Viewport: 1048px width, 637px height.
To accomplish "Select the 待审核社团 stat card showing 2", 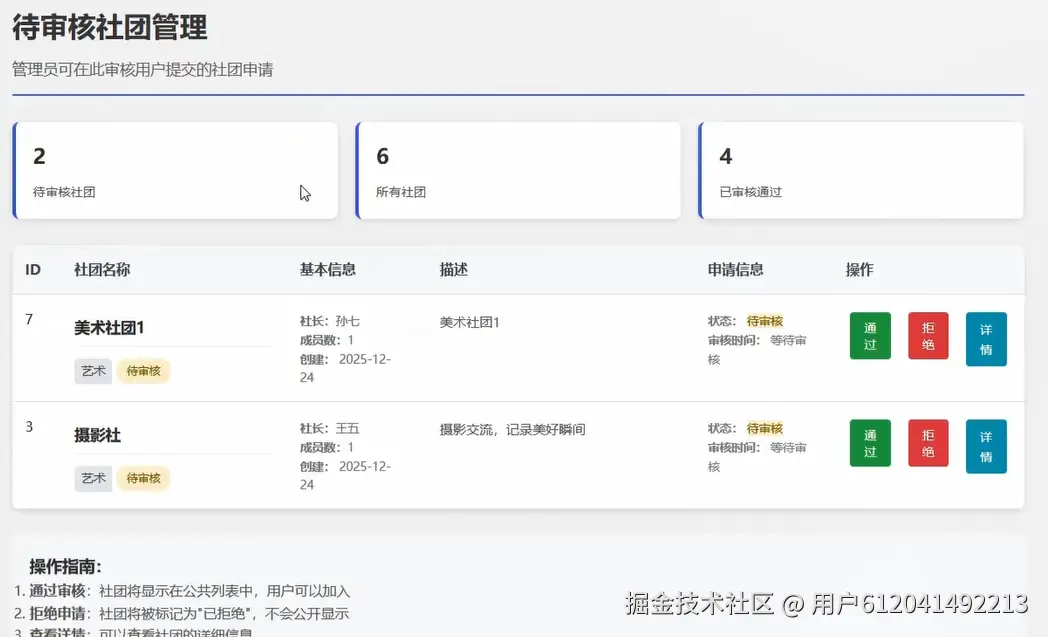I will click(176, 169).
